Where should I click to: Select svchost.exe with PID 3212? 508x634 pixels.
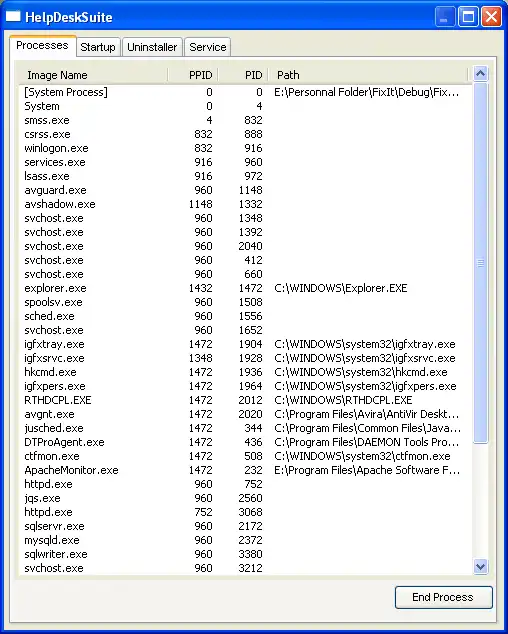coord(245,568)
